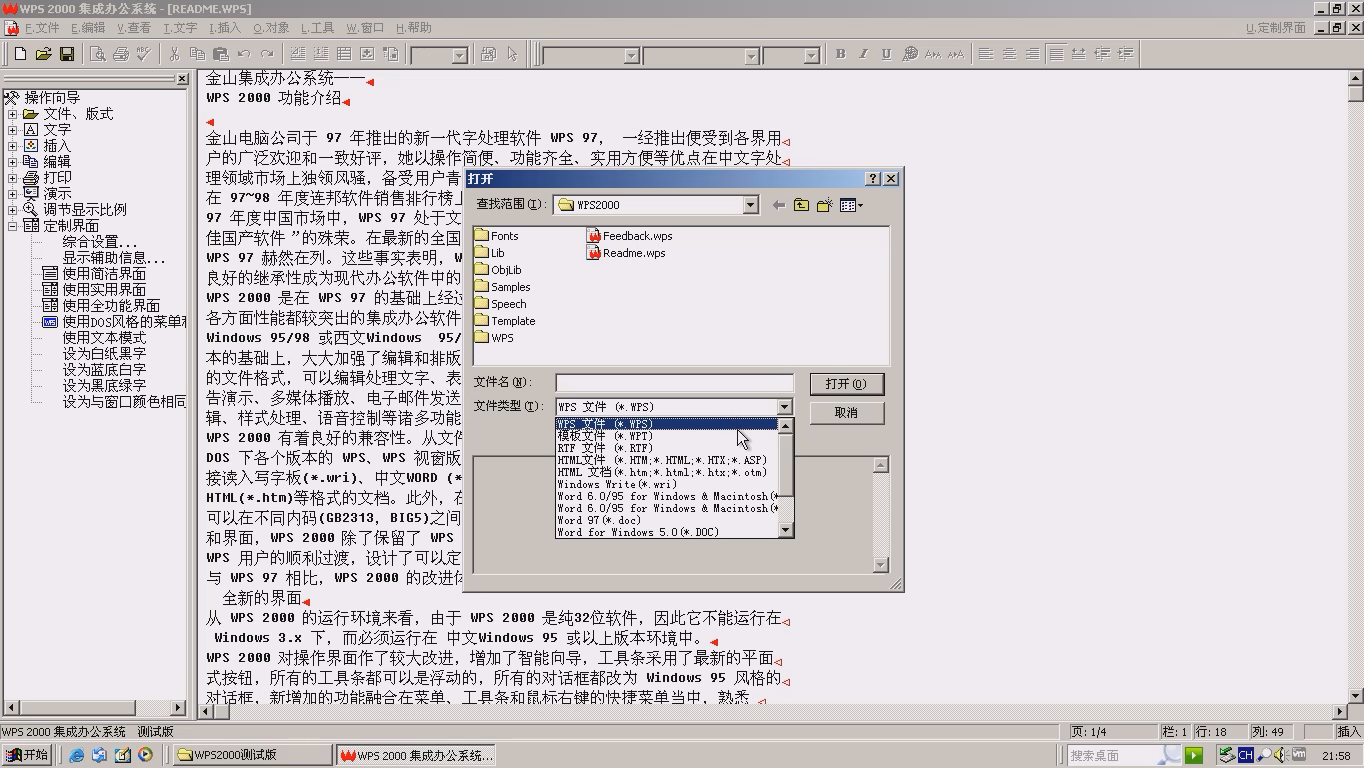Click the mouse pointer select tool icon
The image size is (1364, 768).
pyautogui.click(x=512, y=54)
